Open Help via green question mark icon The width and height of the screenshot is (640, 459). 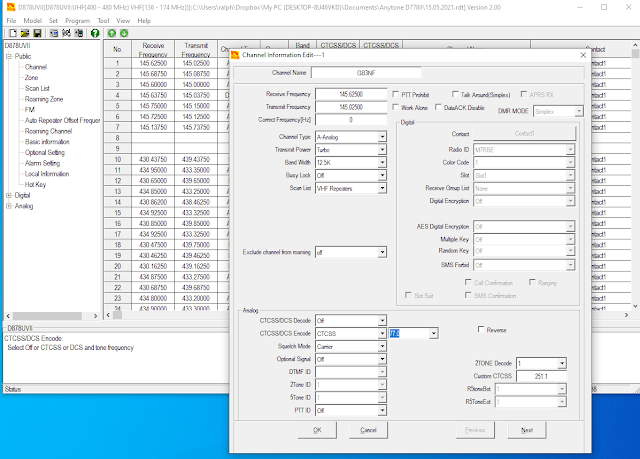(x=95, y=33)
